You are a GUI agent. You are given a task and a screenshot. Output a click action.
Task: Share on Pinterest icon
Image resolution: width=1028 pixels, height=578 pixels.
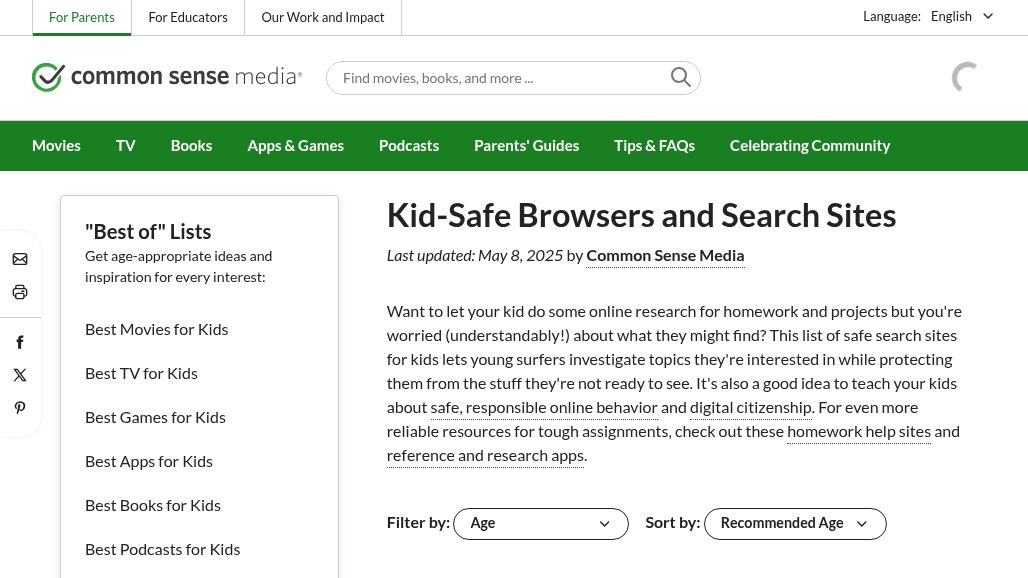click(20, 408)
